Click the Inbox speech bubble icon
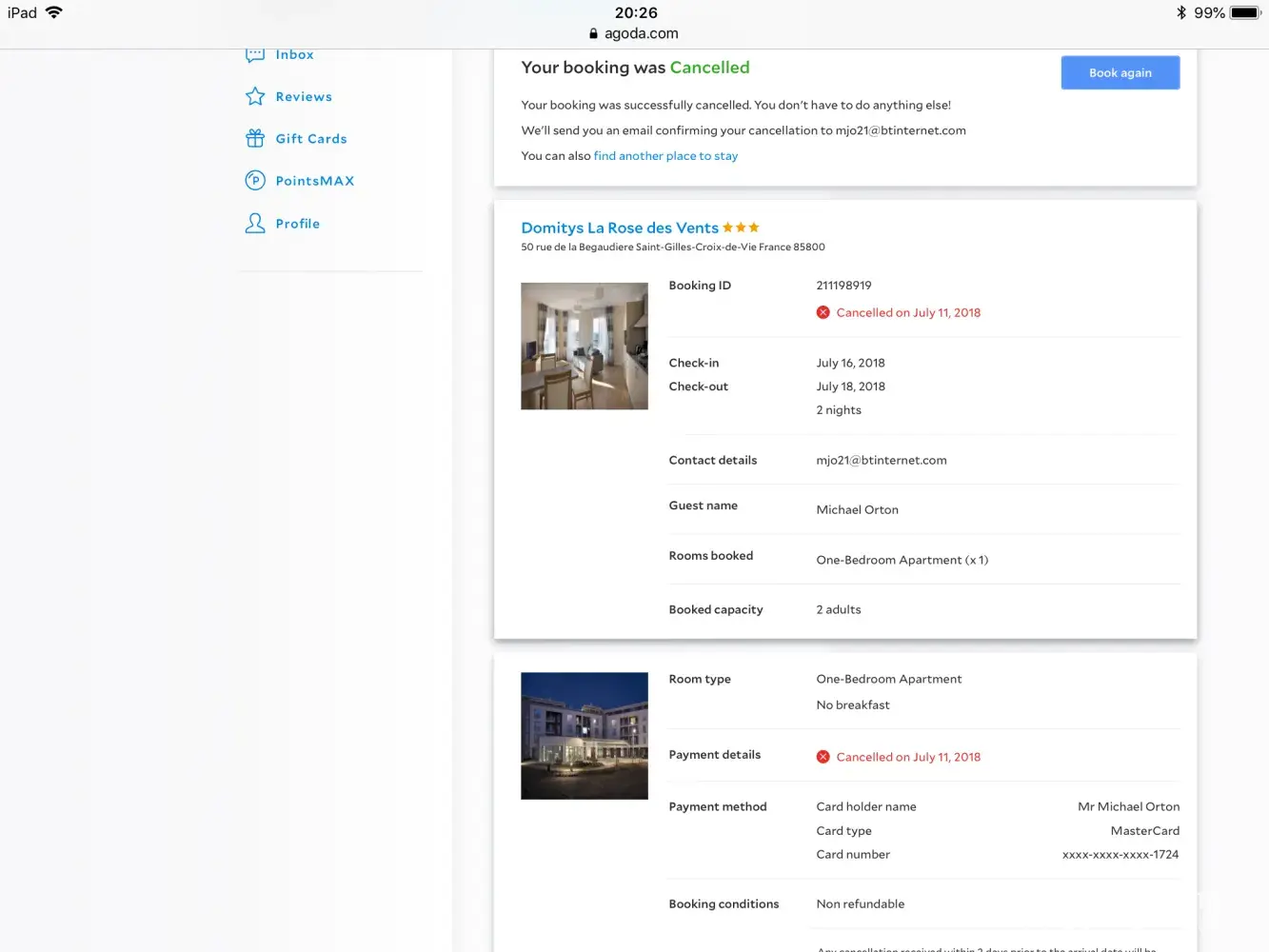Image resolution: width=1269 pixels, height=952 pixels. click(x=255, y=55)
